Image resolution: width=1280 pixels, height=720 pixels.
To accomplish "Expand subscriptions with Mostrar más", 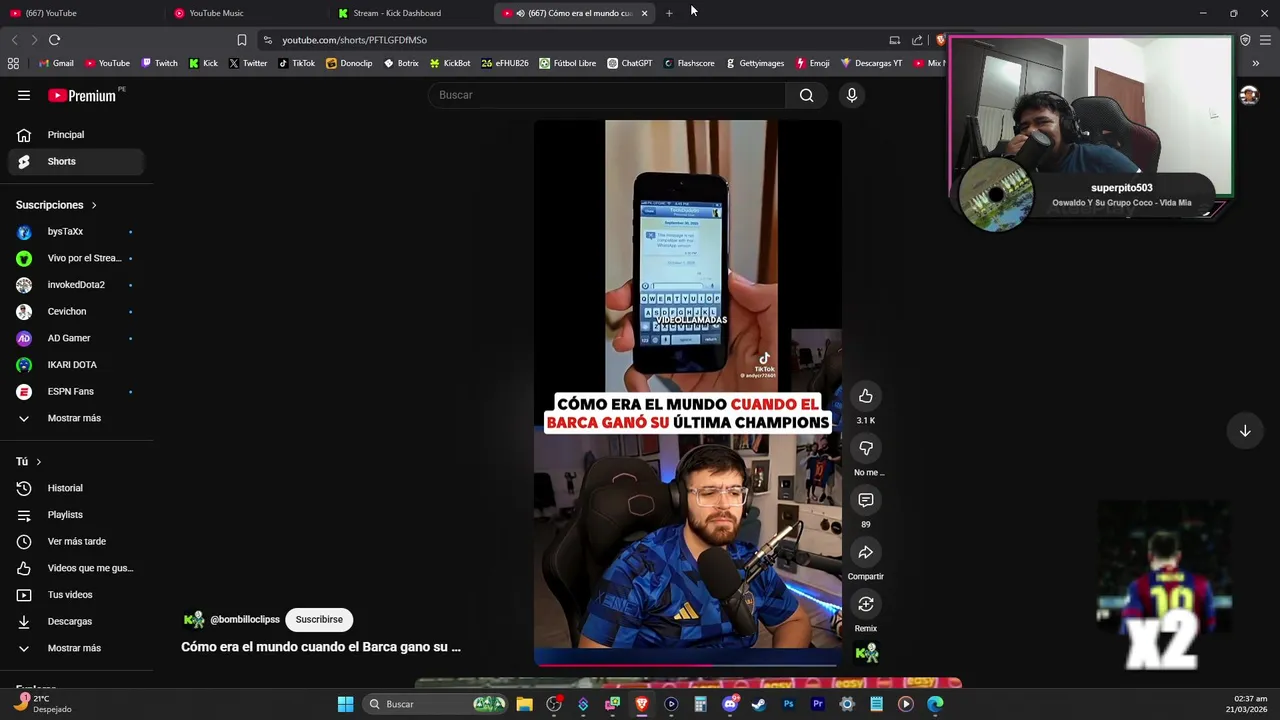I will pos(76,418).
